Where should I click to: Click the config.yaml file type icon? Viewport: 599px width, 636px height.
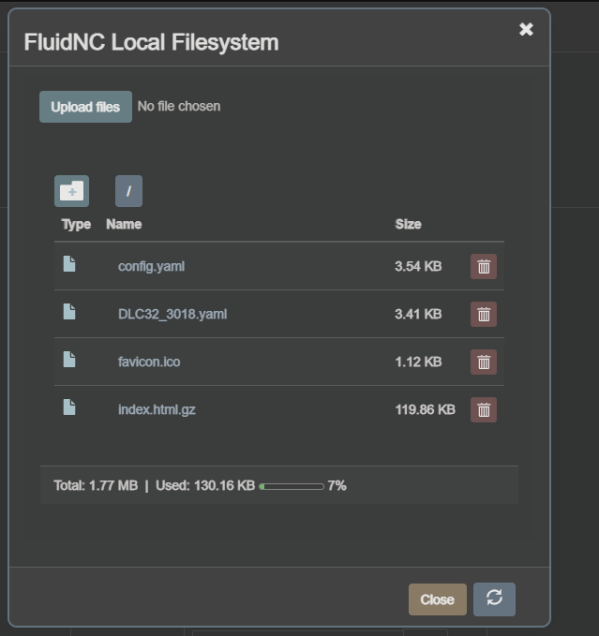point(69,264)
